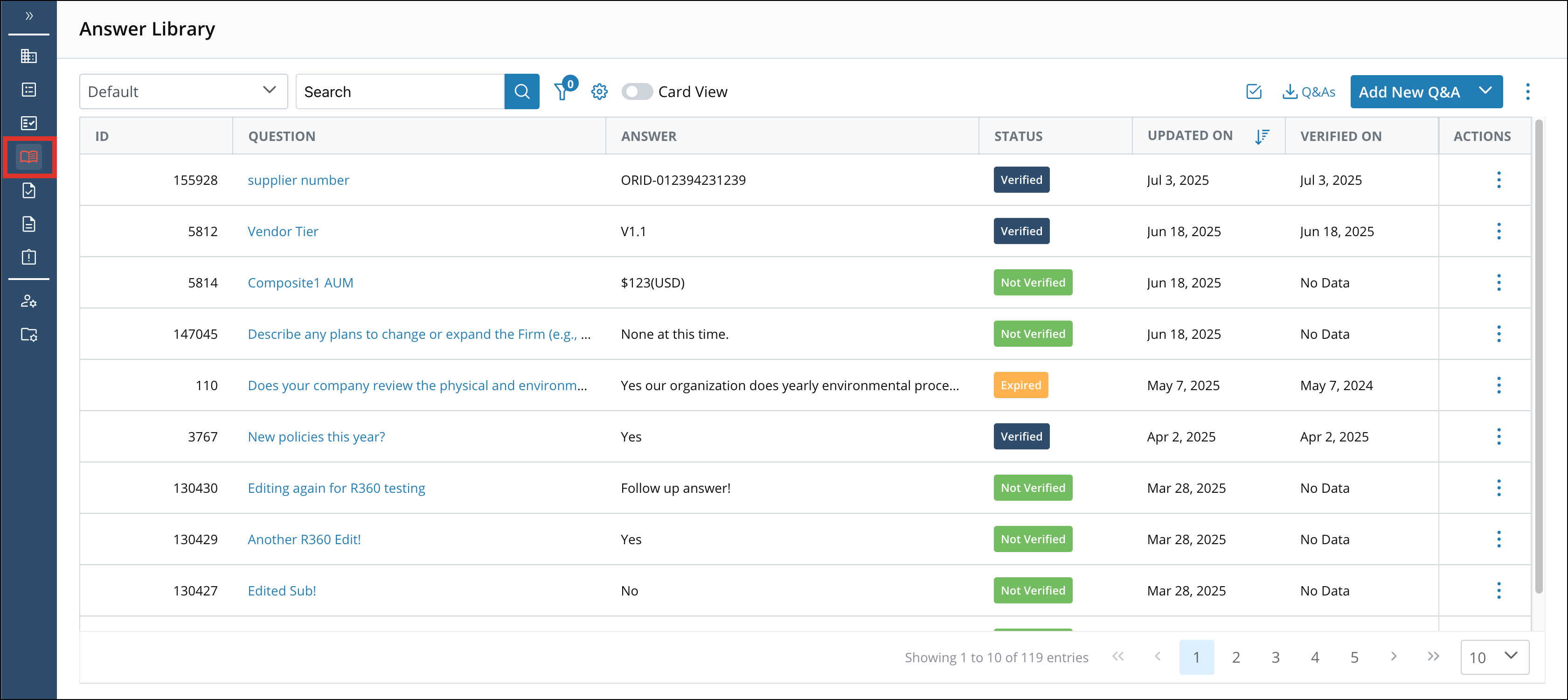Click the vertical table scrollbar
The width and height of the screenshot is (1568, 700).
click(x=1539, y=357)
